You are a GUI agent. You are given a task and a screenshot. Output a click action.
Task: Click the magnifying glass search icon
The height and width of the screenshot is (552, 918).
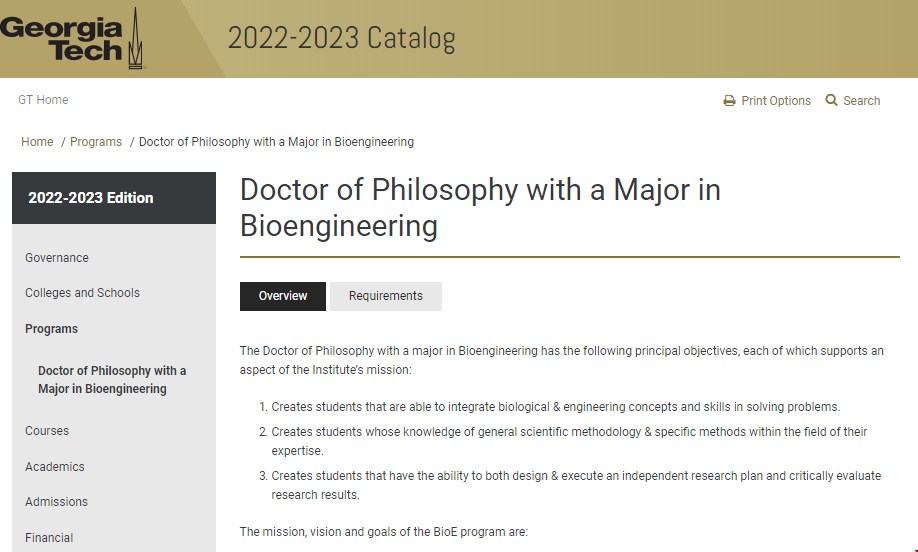tap(831, 101)
